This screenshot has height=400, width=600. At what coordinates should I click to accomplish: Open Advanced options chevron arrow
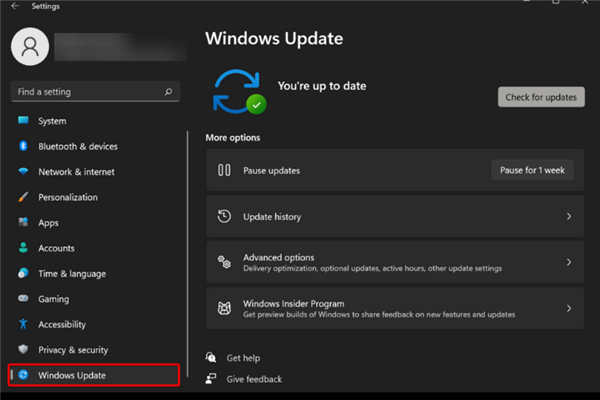click(x=568, y=262)
